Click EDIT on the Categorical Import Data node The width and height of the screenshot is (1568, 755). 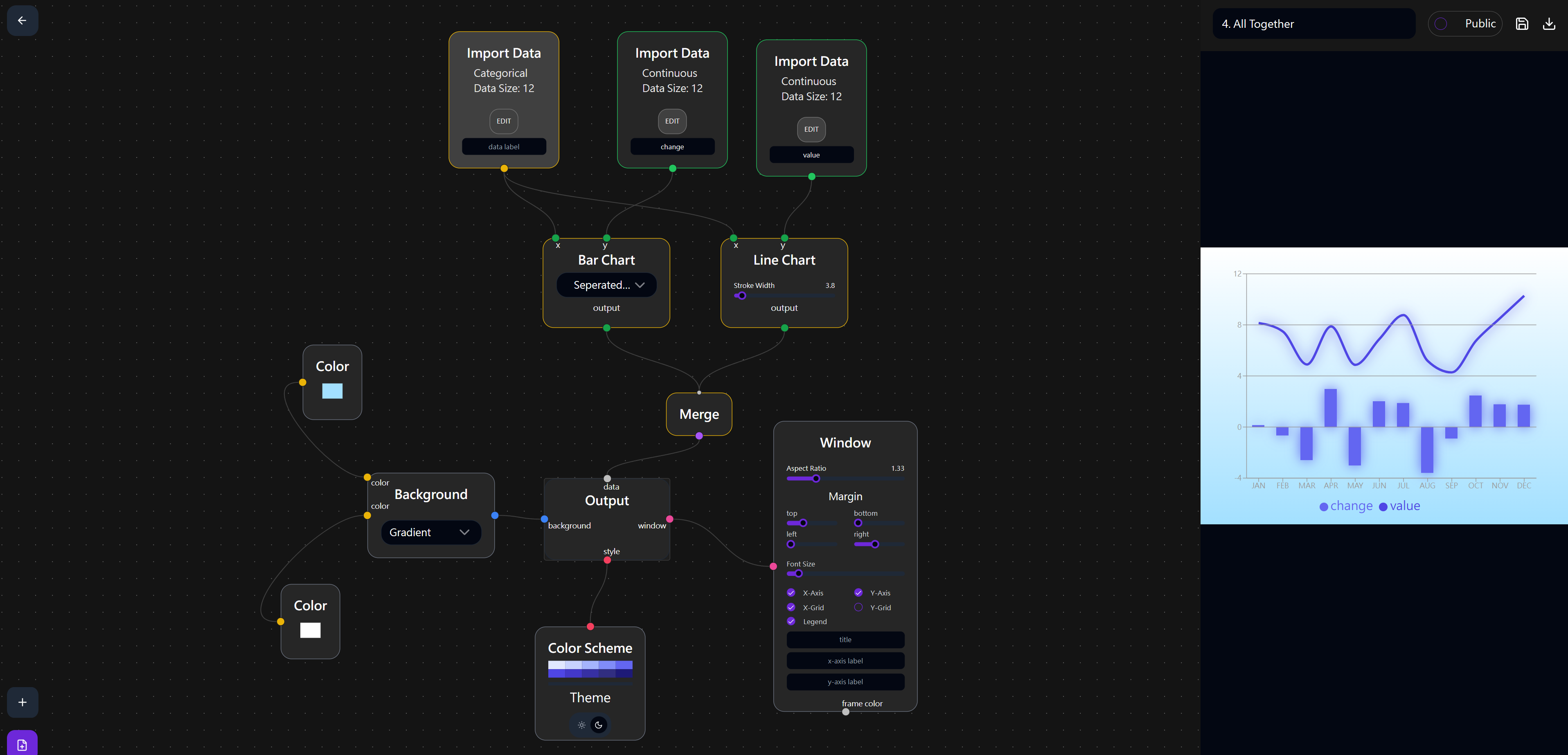[503, 121]
